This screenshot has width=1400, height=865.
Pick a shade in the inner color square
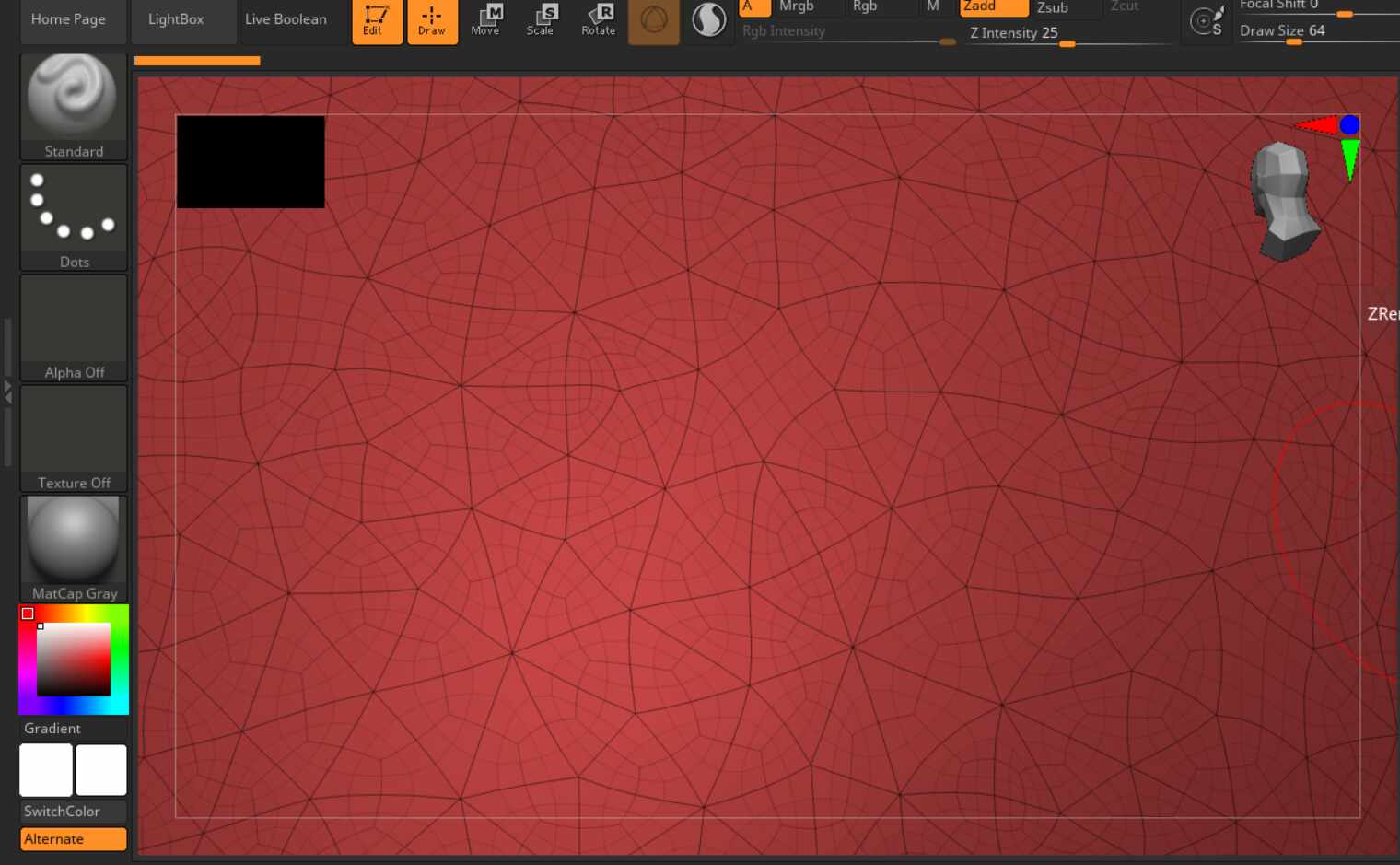coord(74,660)
